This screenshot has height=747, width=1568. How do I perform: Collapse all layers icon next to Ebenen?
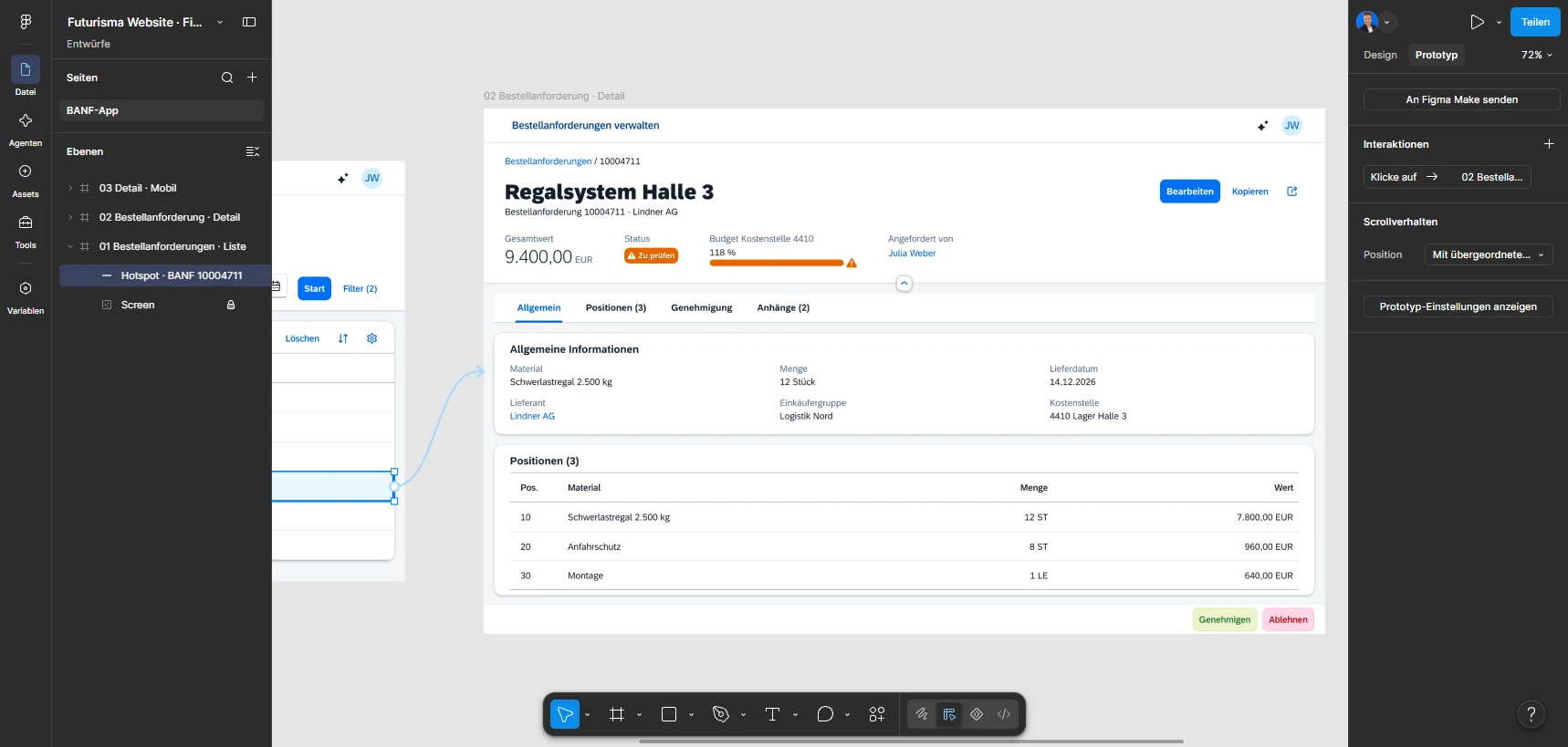253,151
